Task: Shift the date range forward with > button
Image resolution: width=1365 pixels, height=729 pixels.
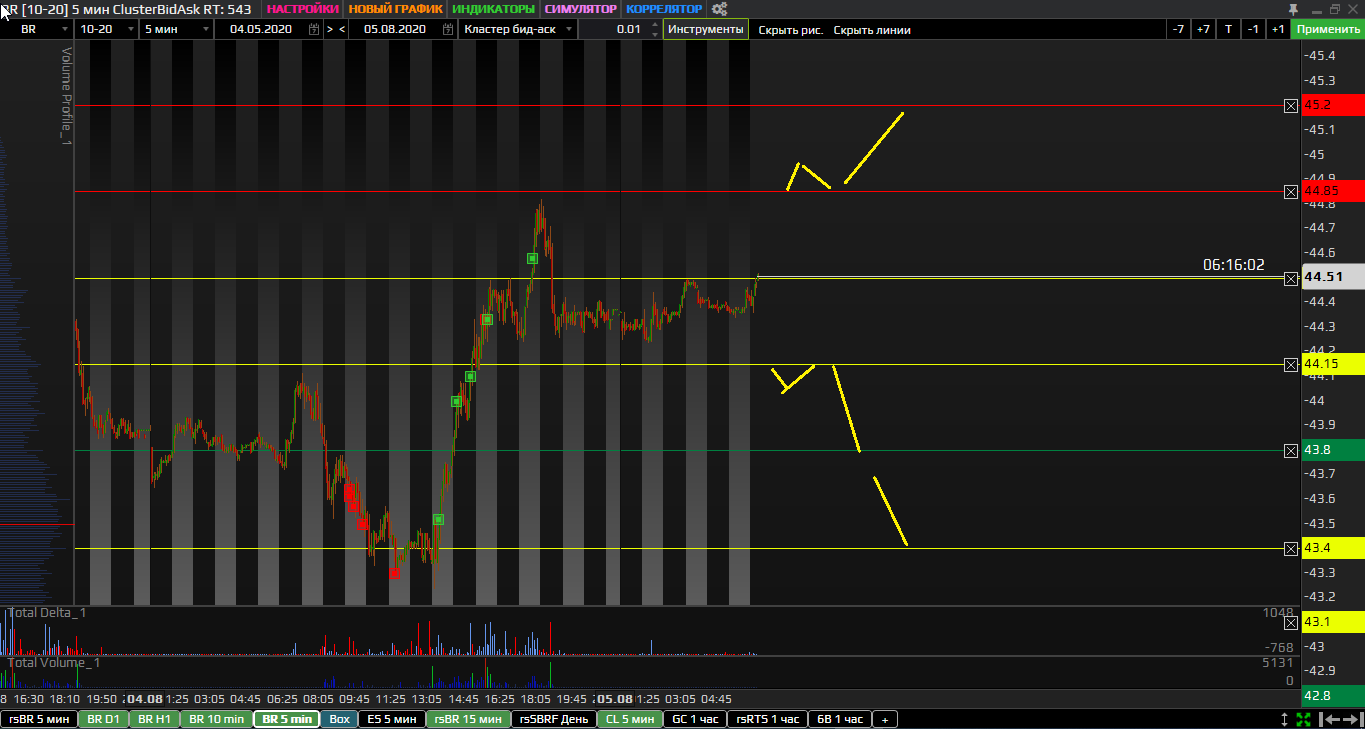Action: tap(330, 29)
